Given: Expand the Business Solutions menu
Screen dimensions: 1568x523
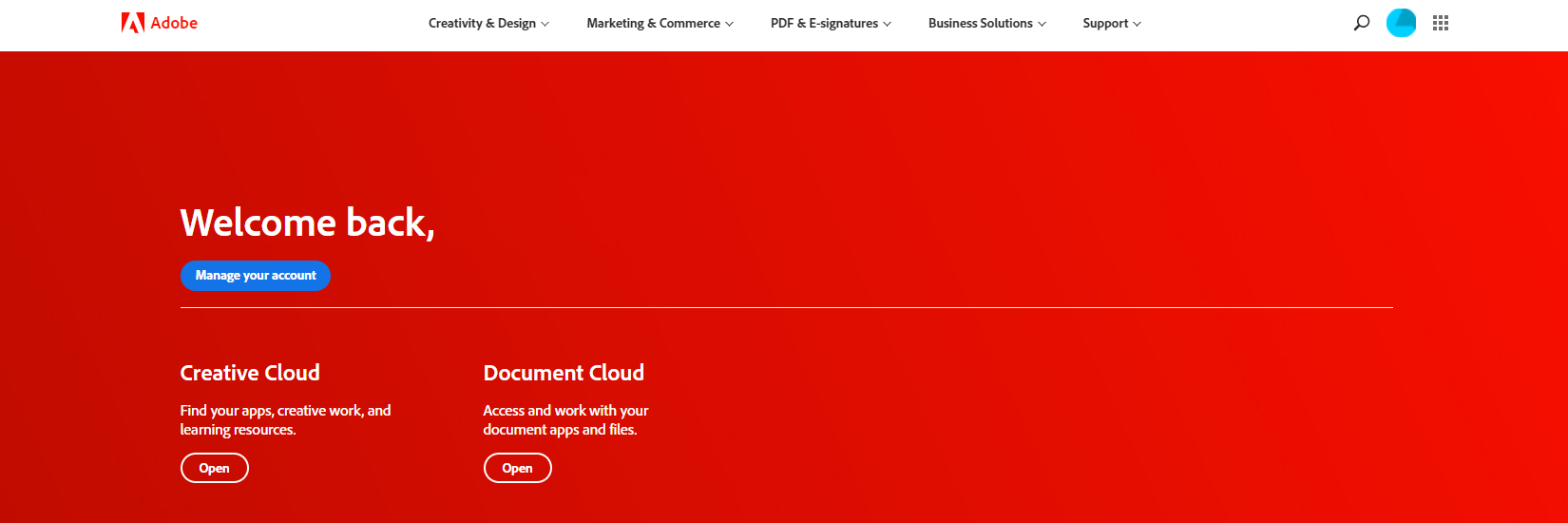Looking at the screenshot, I should click(x=987, y=24).
